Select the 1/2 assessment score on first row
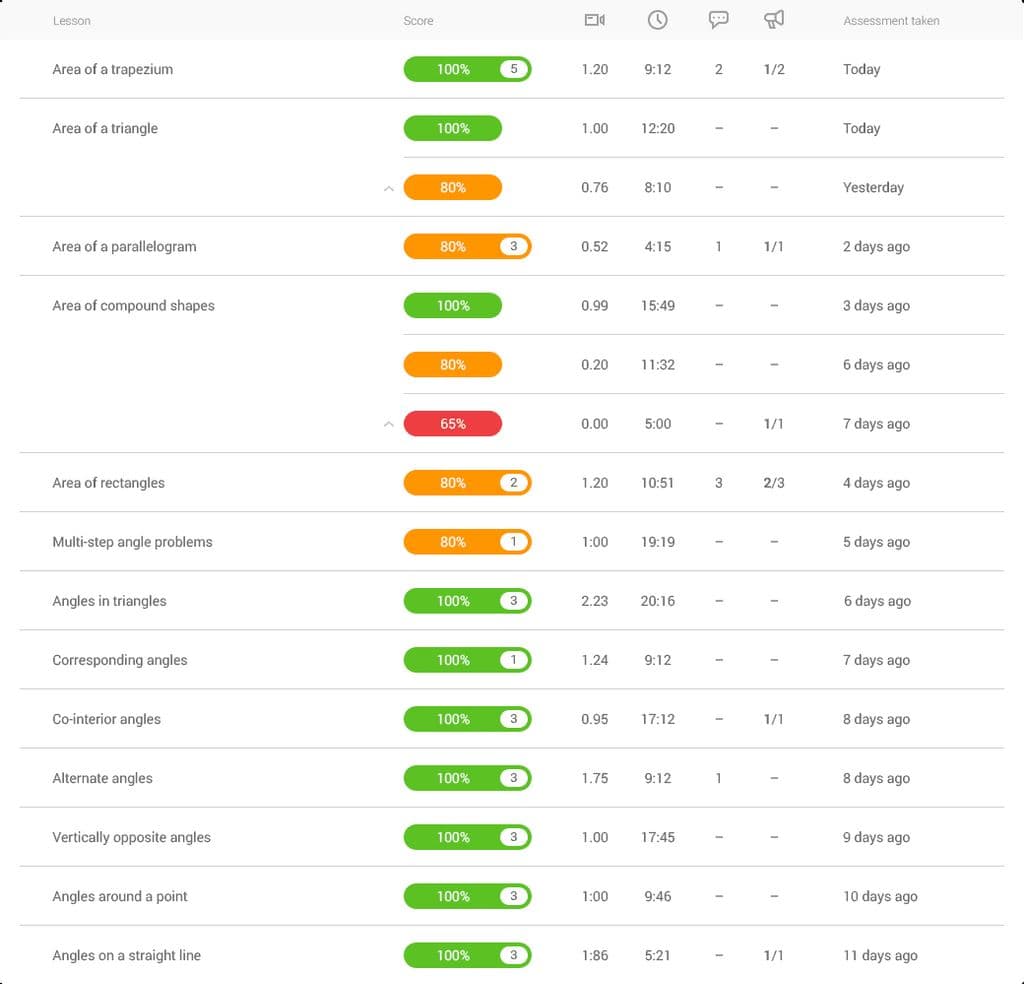The height and width of the screenshot is (984, 1024). coord(774,69)
